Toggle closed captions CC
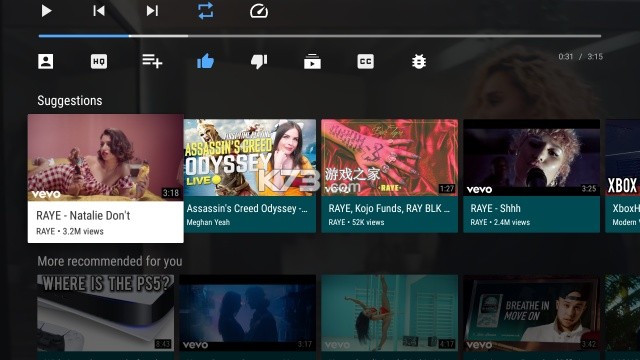This screenshot has height=360, width=640. coord(365,62)
